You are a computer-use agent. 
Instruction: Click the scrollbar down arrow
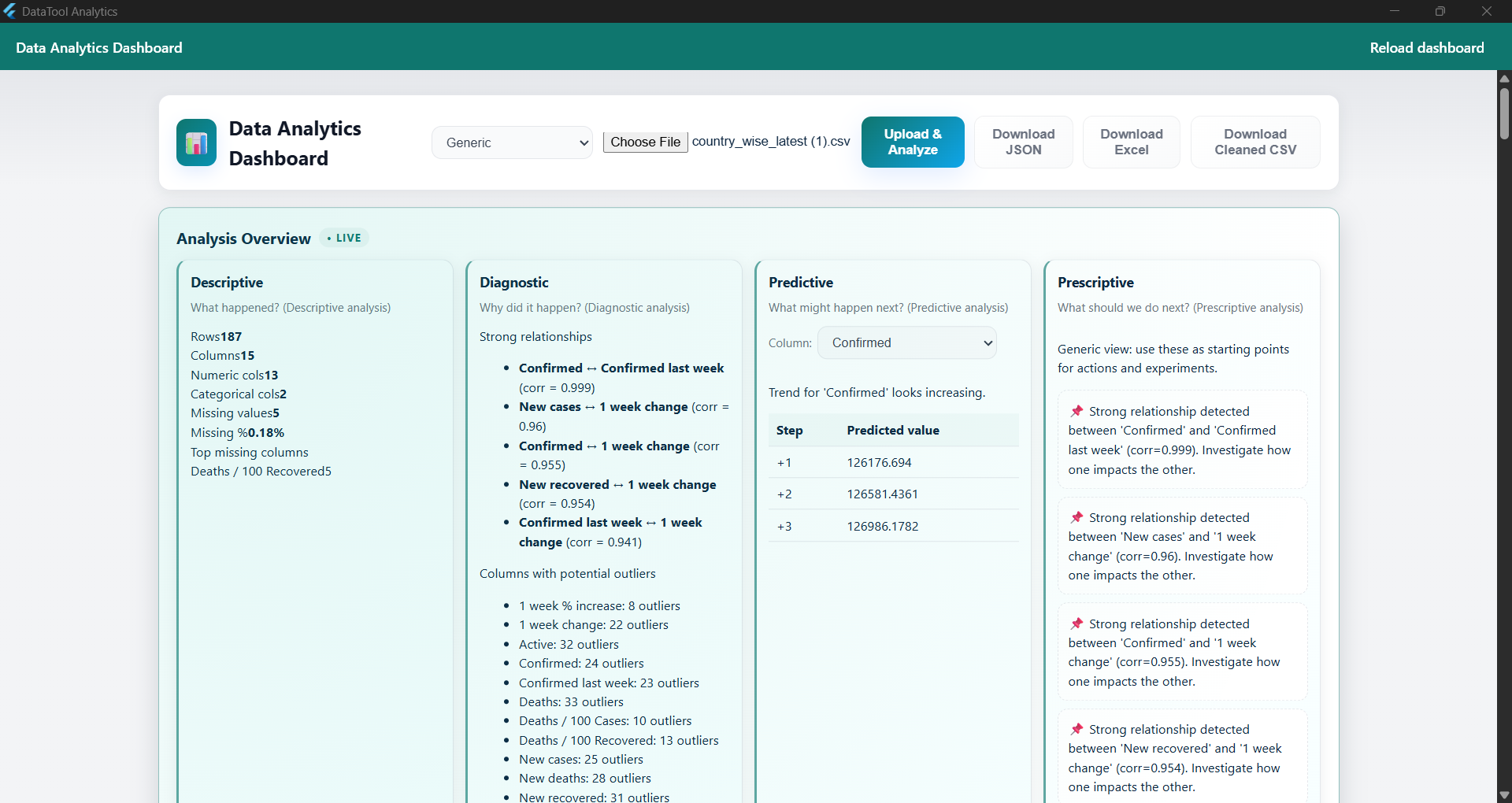click(x=1504, y=795)
